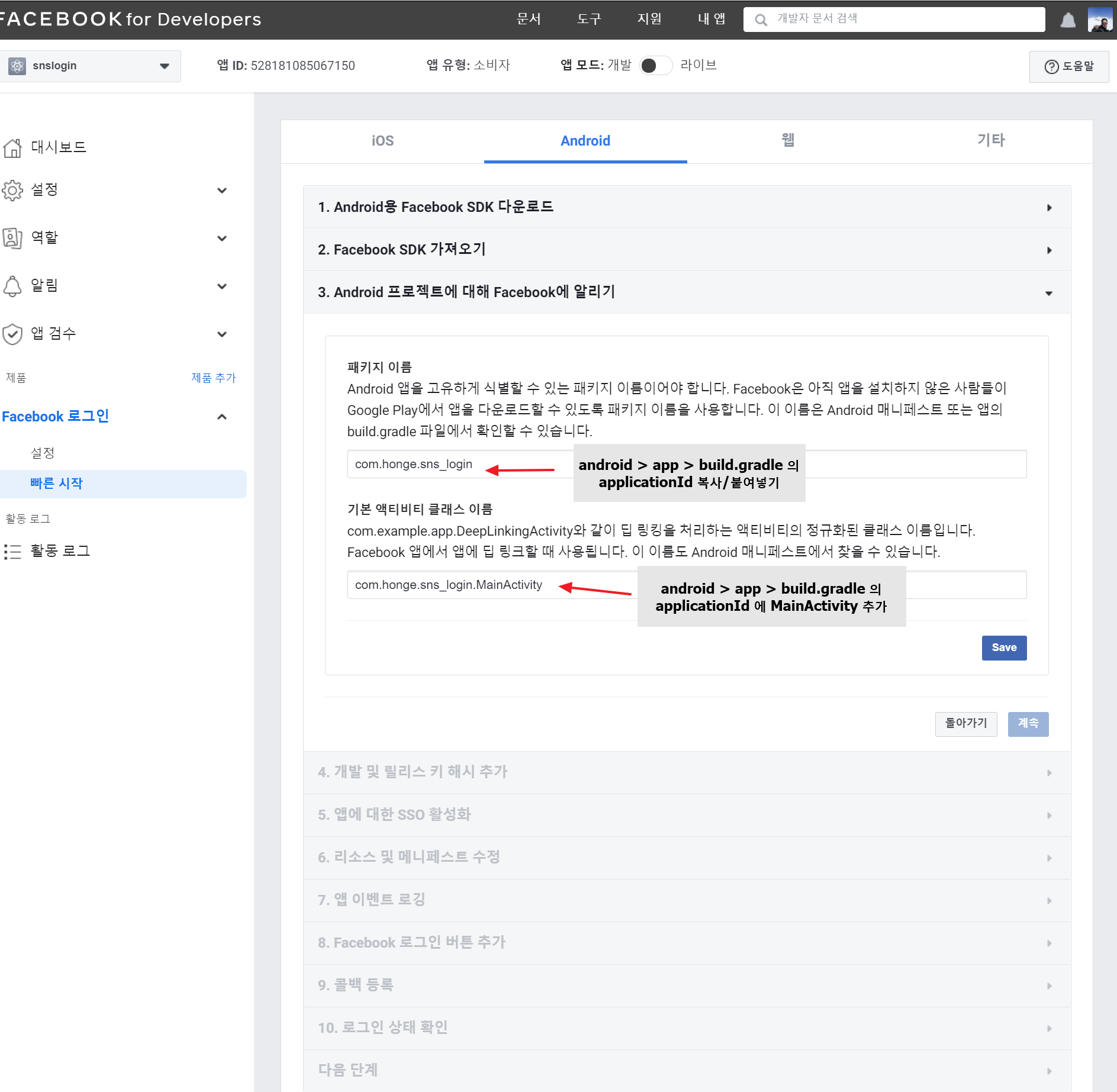Screen dimensions: 1117x1092
Task: Expand step 6 리소스 및 메니페스트 수정
Action: click(x=687, y=858)
